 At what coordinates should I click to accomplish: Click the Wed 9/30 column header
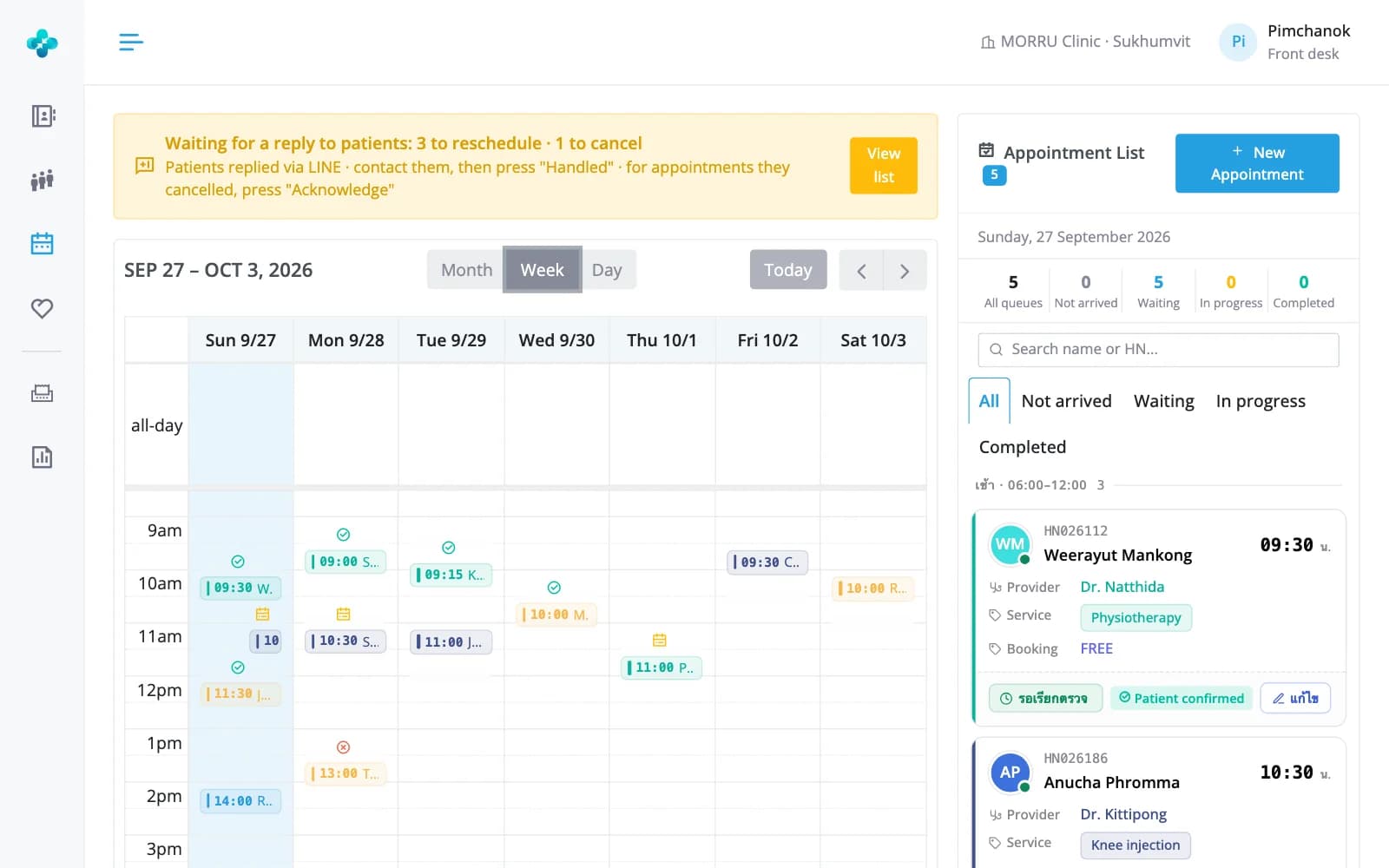(556, 340)
